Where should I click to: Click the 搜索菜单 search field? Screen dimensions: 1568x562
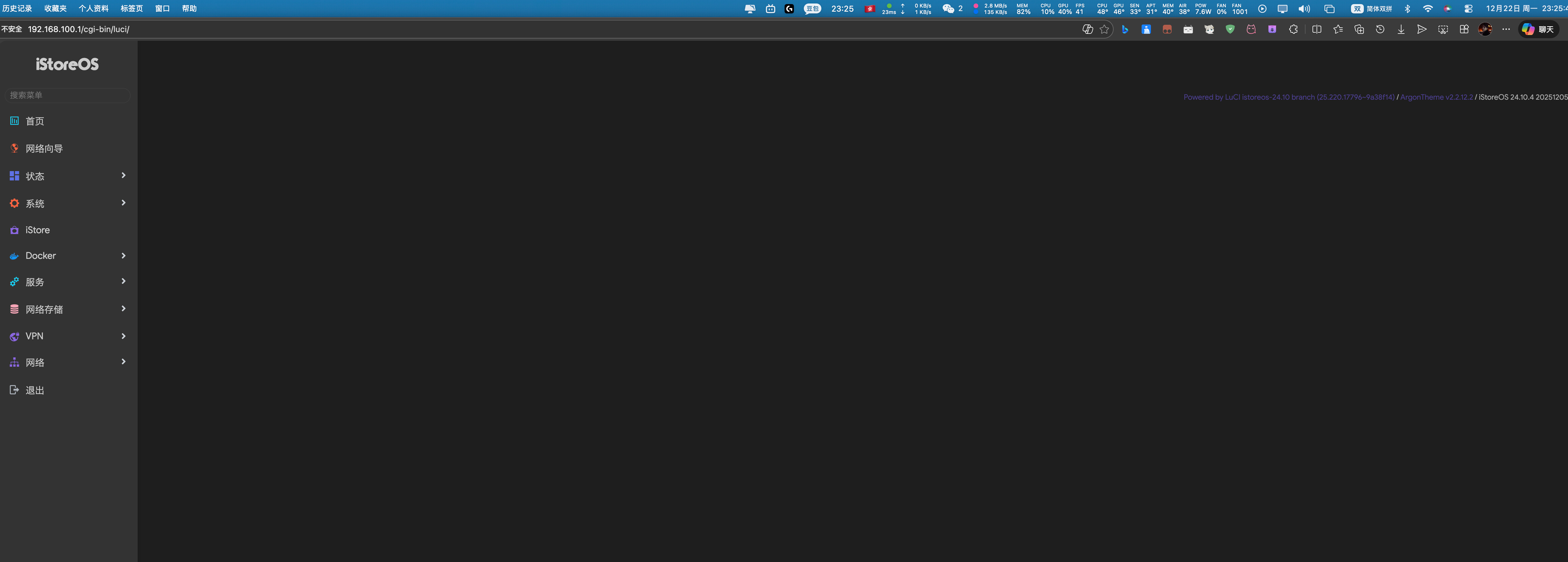(67, 95)
